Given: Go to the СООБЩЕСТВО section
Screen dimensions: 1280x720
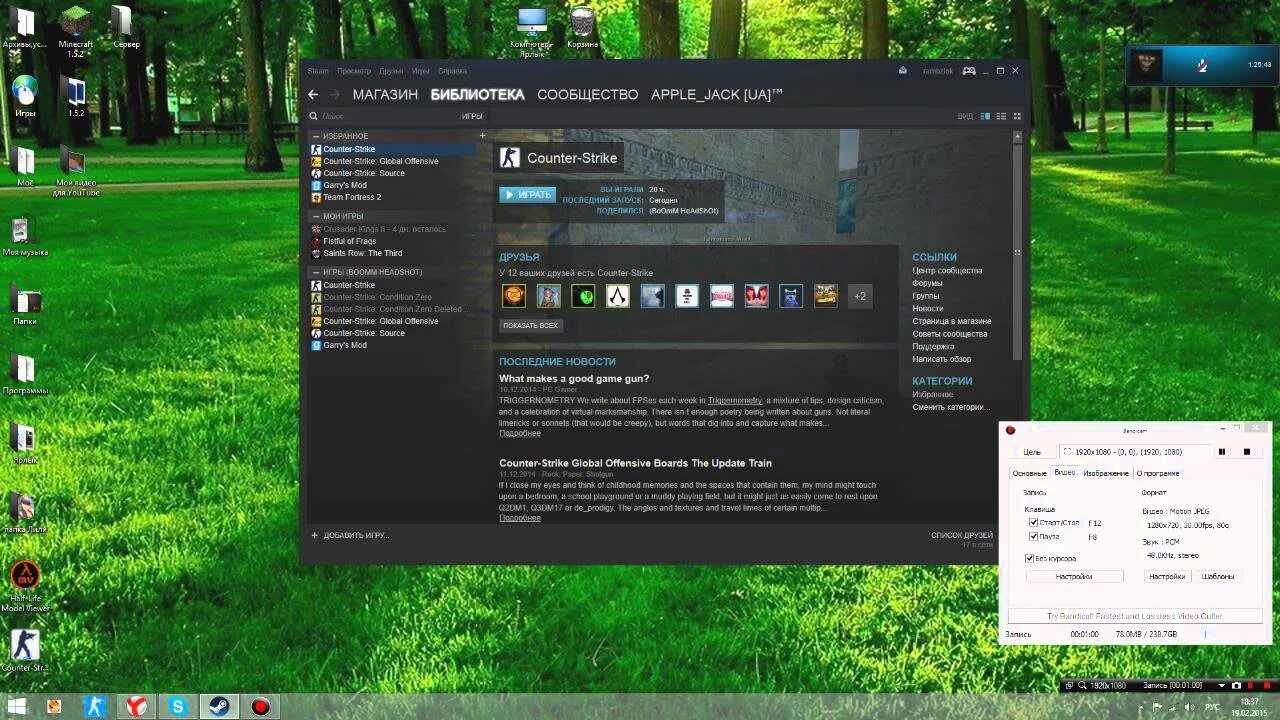Looking at the screenshot, I should coord(588,95).
